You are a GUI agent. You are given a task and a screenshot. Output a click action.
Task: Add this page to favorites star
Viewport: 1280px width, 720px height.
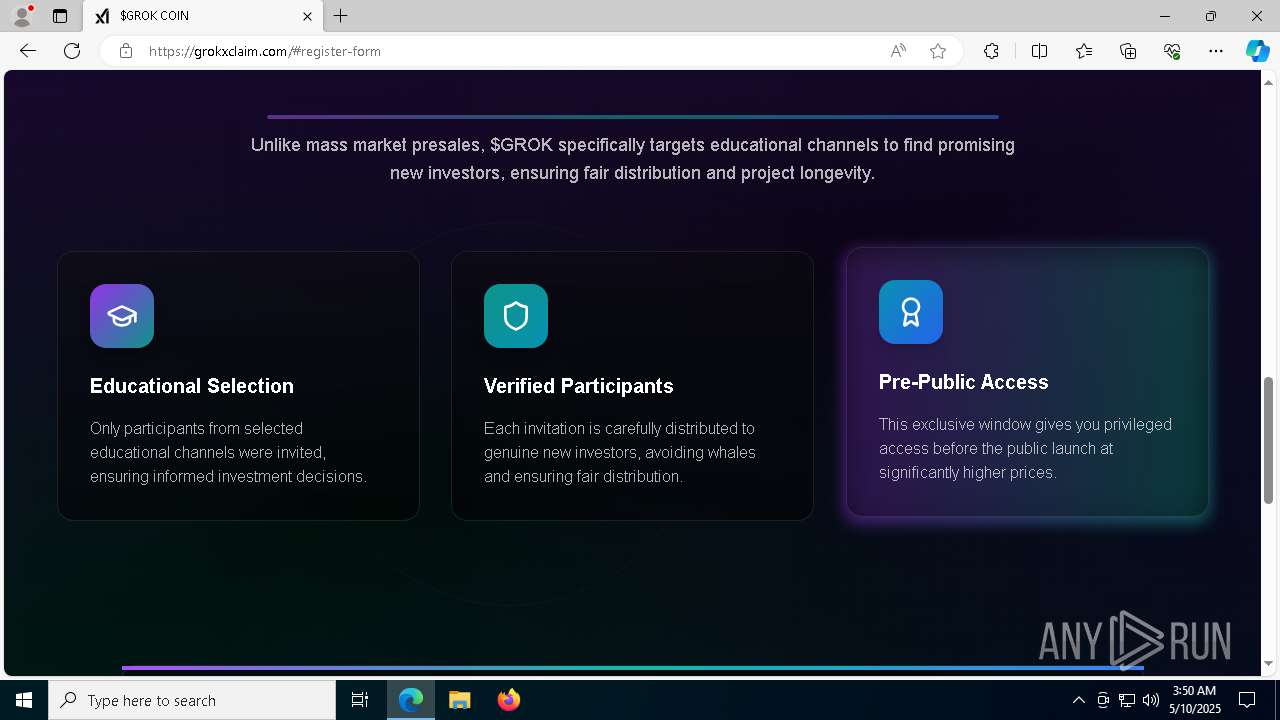tap(938, 51)
